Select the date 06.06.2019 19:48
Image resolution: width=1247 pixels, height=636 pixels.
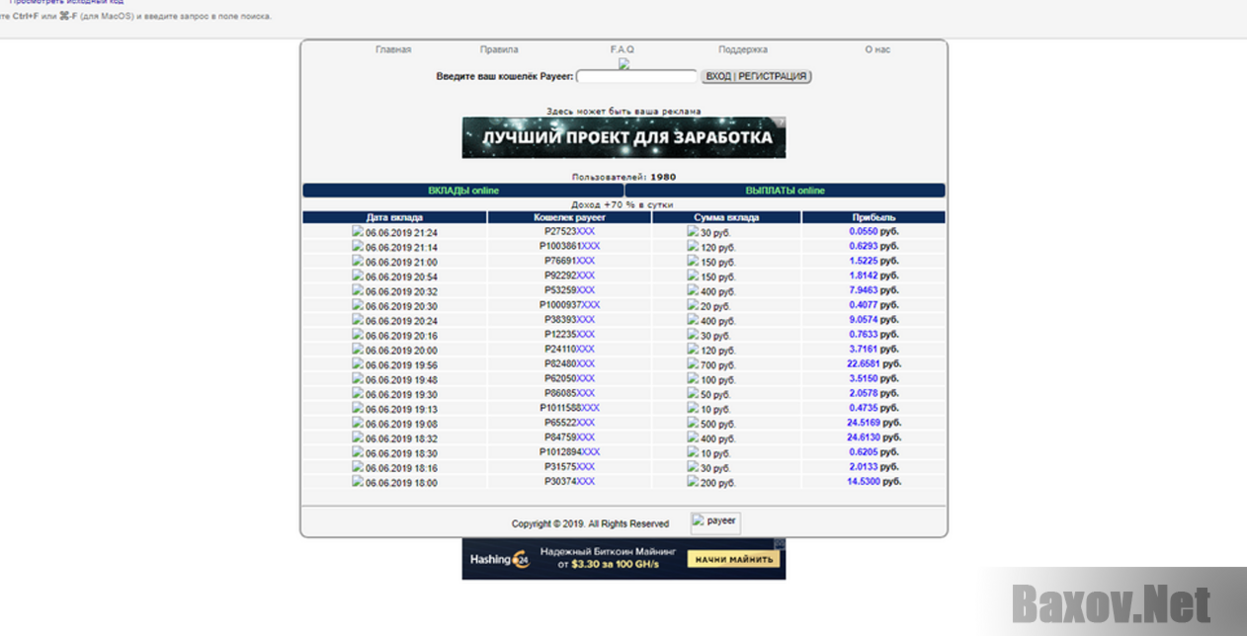pos(401,380)
